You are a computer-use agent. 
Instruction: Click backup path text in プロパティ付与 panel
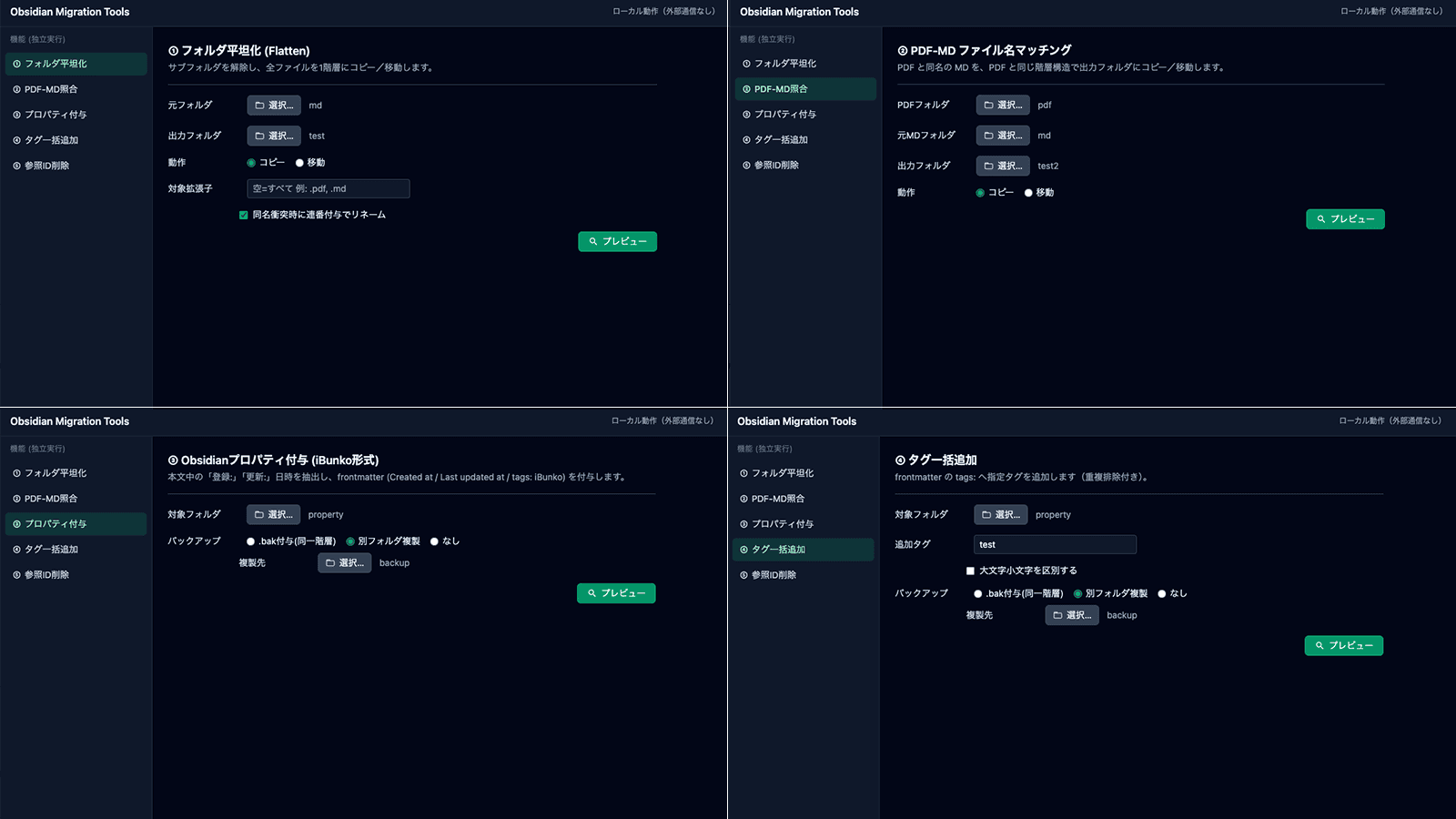tap(394, 563)
